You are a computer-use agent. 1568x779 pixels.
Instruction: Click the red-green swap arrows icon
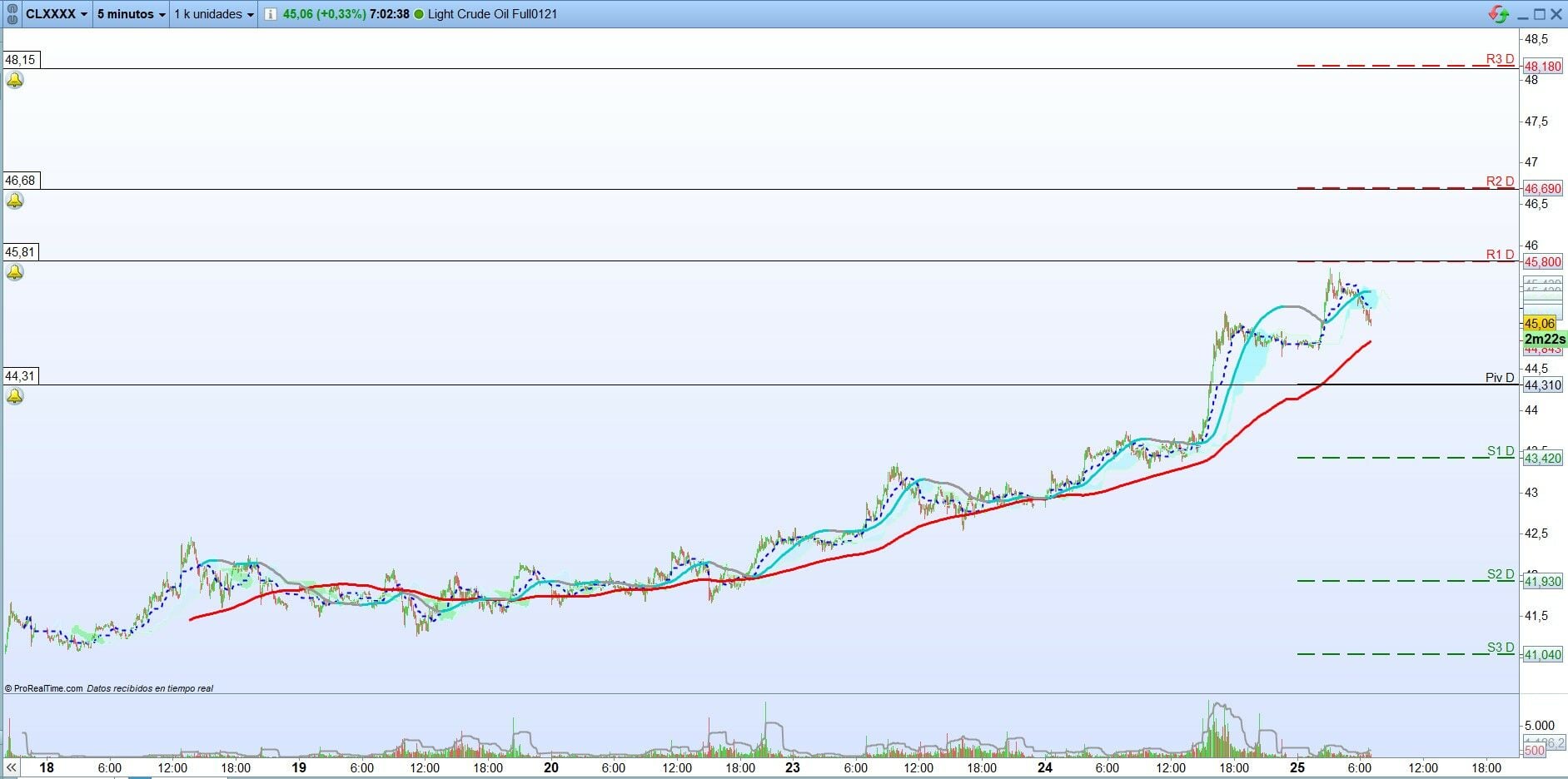[1498, 14]
